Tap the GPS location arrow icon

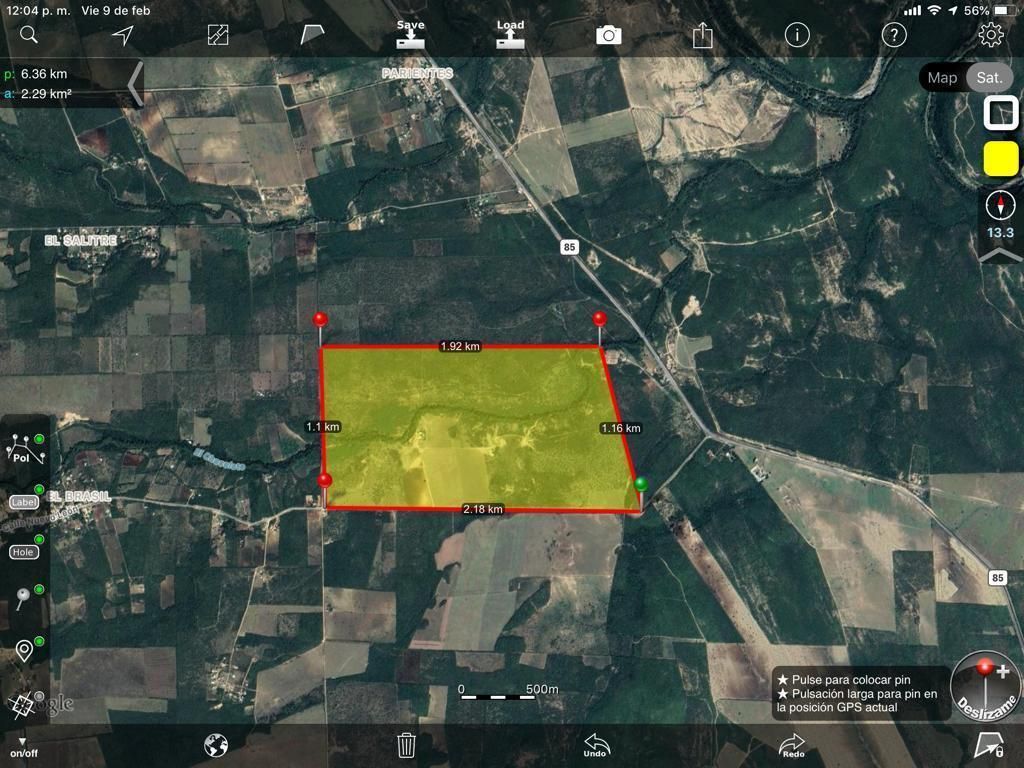point(123,35)
